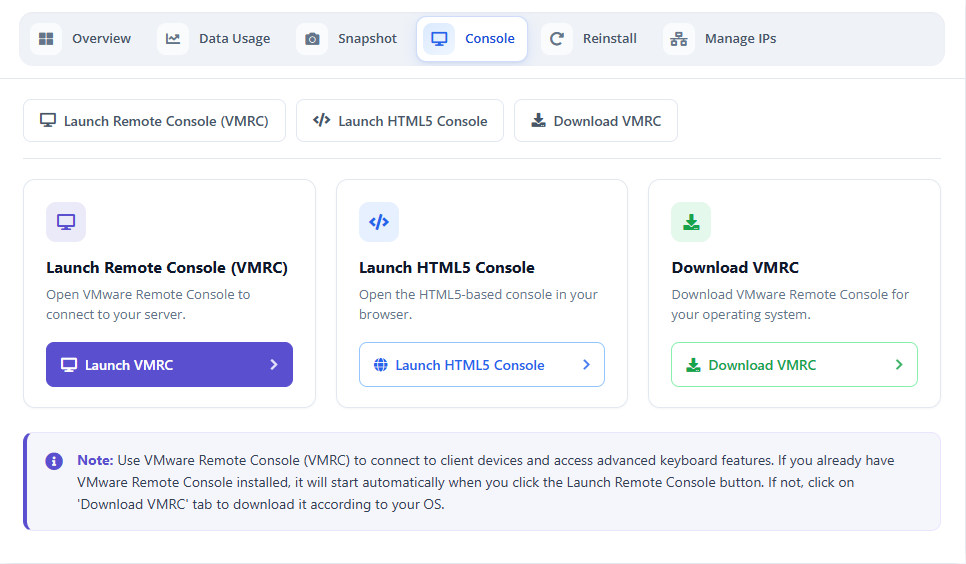Click the bold 'Note:' label
Viewport: 966px width, 564px height.
tap(95, 460)
